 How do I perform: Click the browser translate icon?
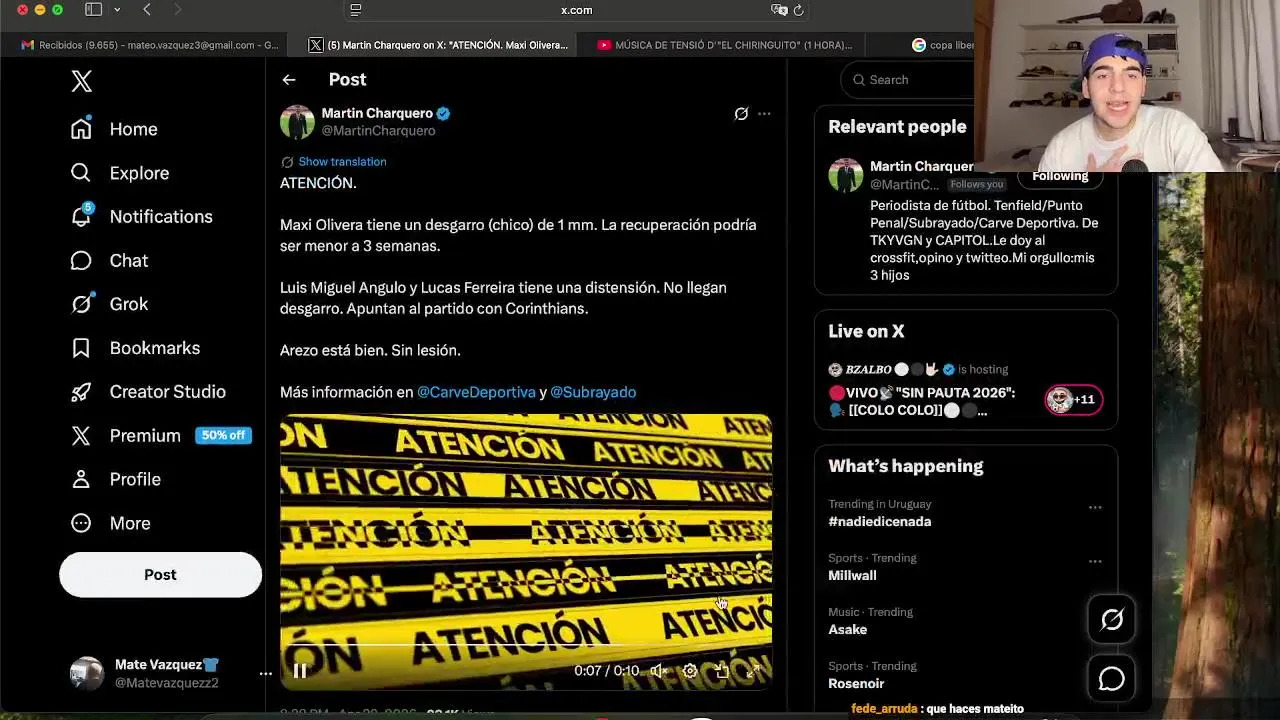(779, 10)
